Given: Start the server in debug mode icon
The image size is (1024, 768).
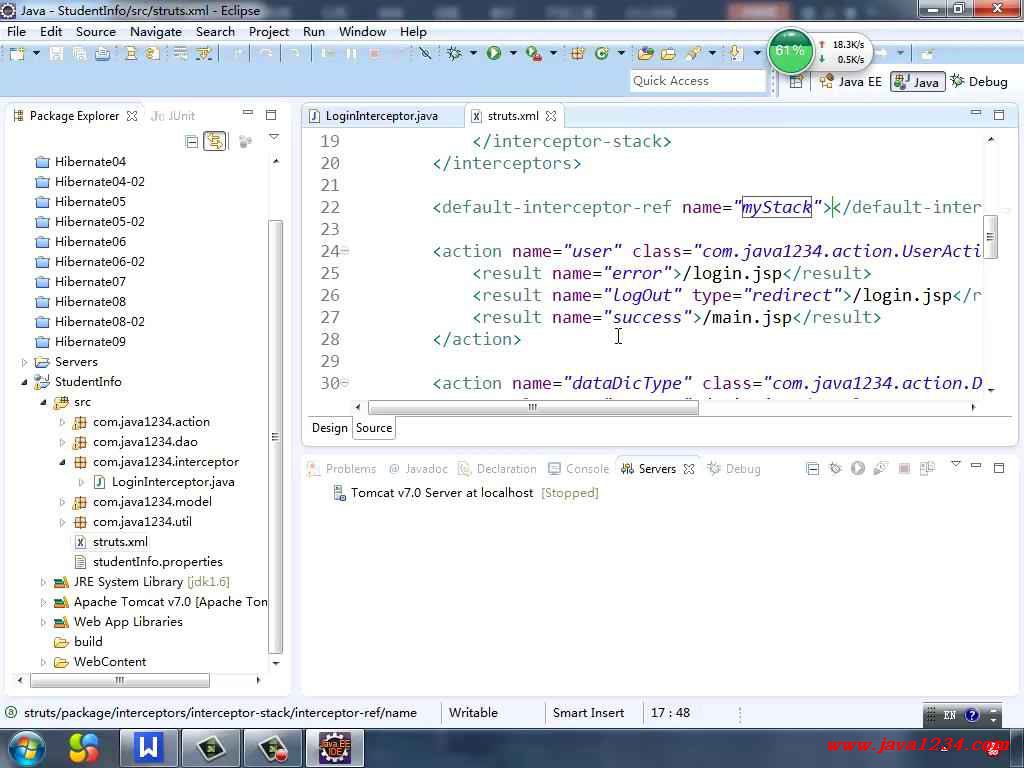Looking at the screenshot, I should (835, 468).
